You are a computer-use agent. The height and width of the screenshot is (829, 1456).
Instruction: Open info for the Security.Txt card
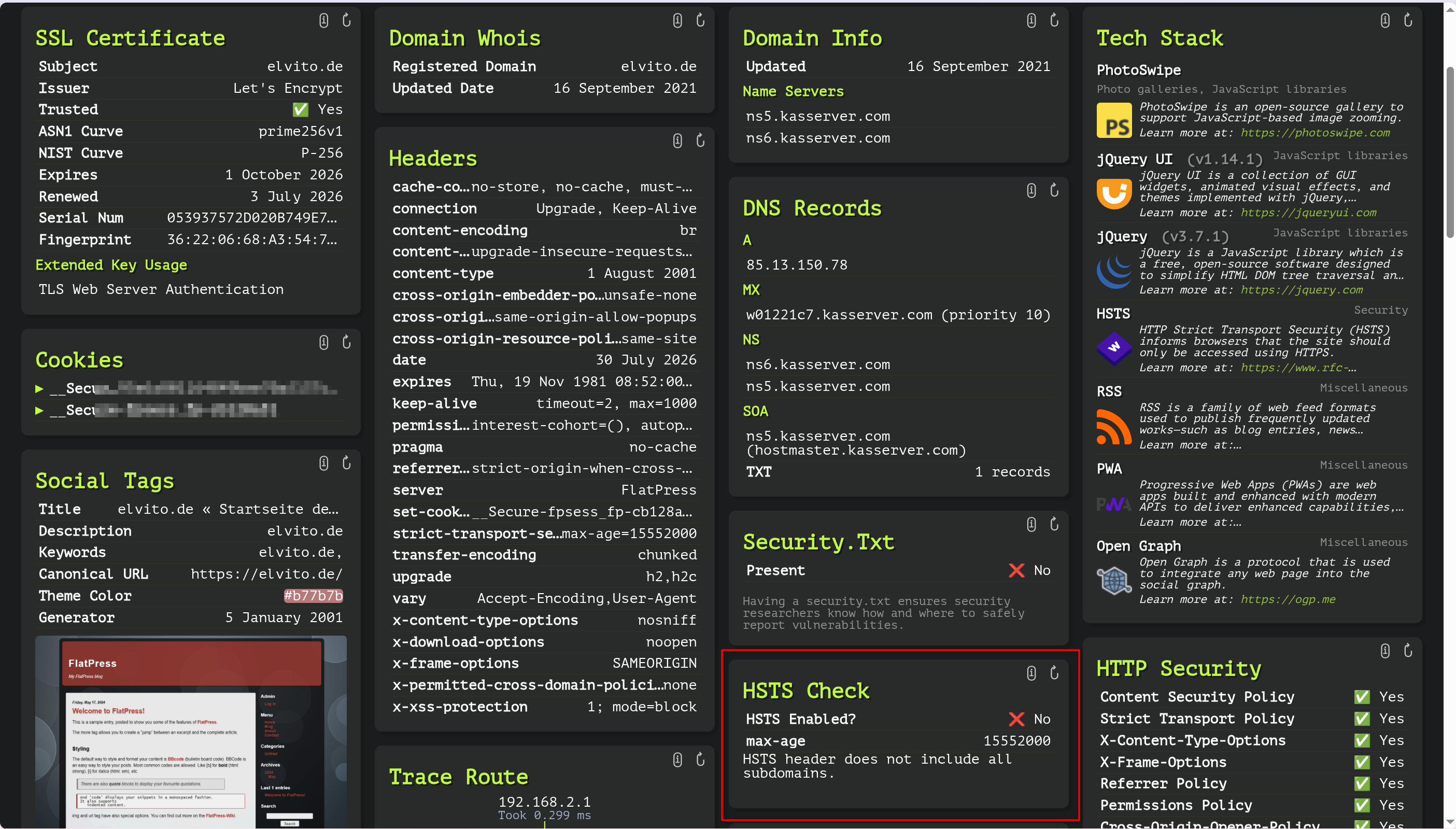[x=1031, y=524]
